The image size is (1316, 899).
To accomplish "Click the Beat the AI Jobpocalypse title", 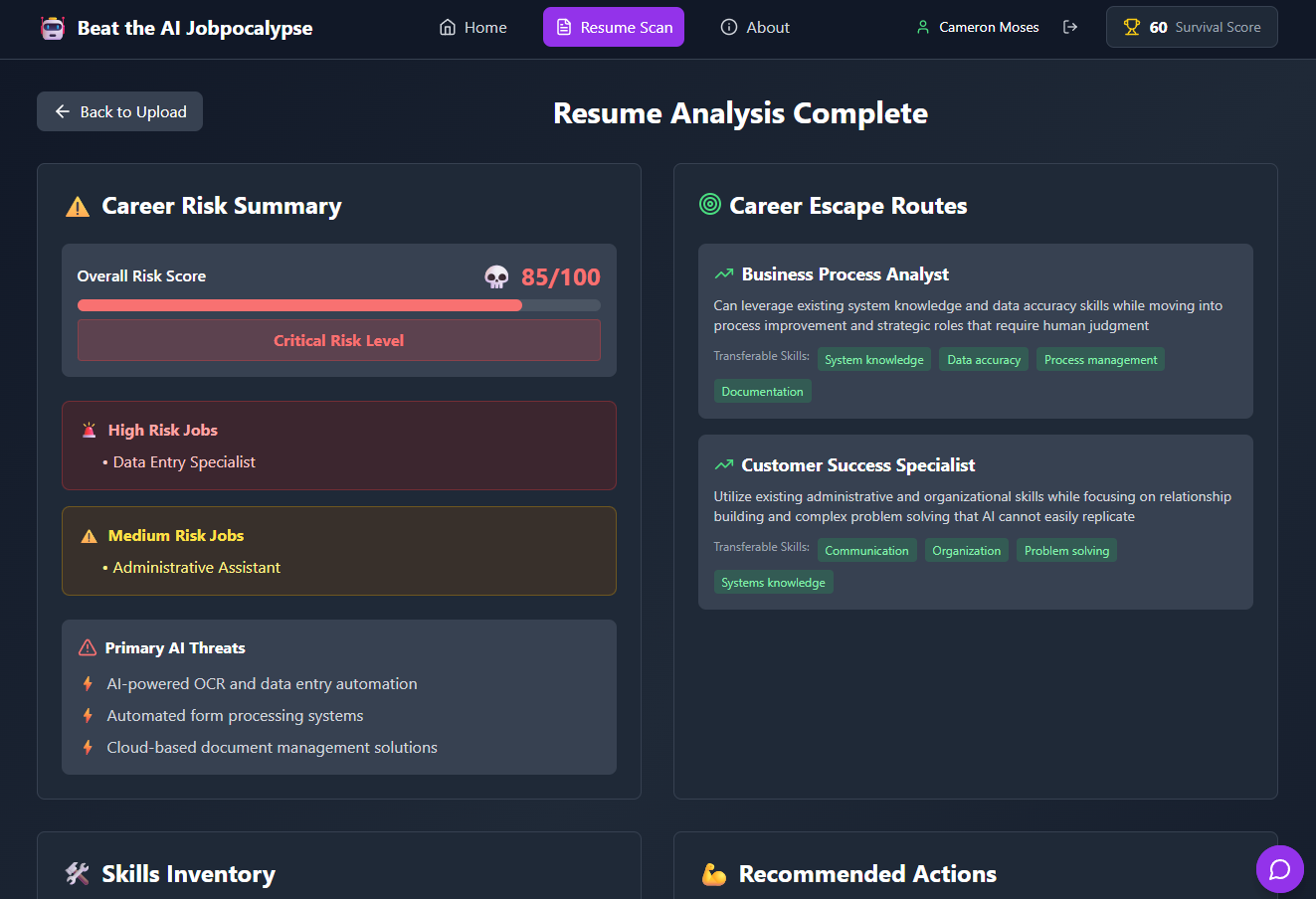I will tap(195, 28).
